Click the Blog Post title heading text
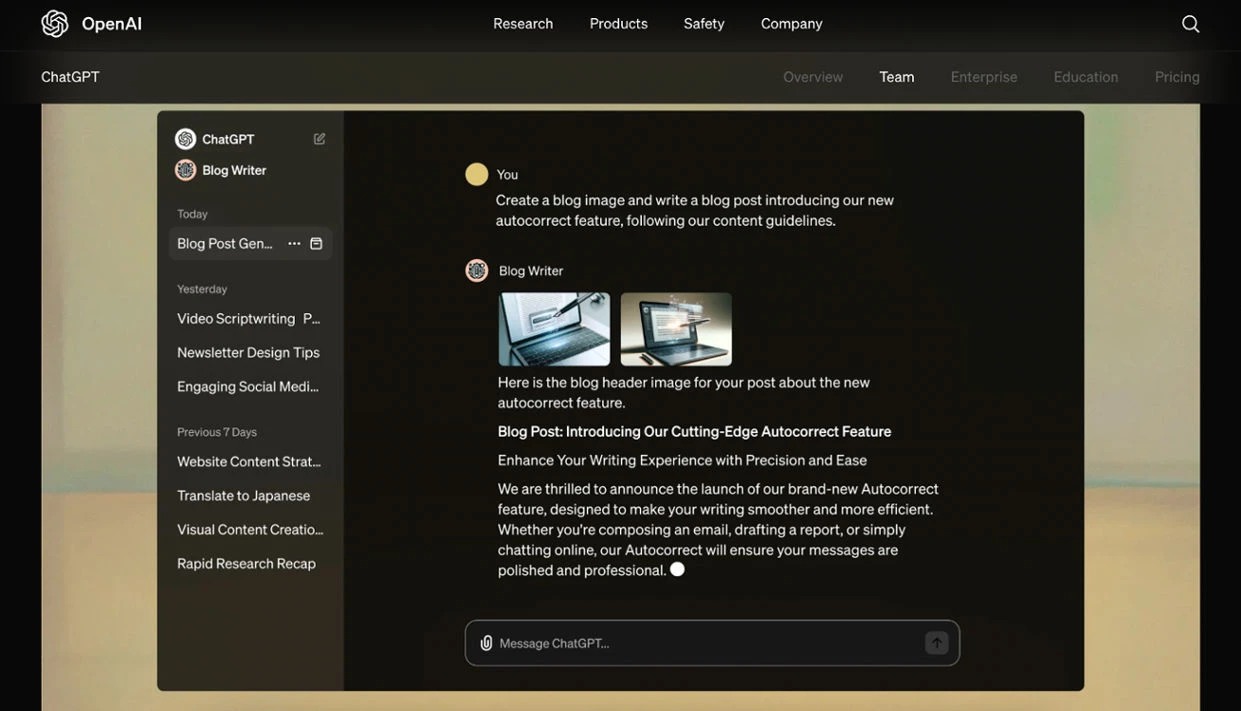The image size is (1241, 711). (x=694, y=432)
